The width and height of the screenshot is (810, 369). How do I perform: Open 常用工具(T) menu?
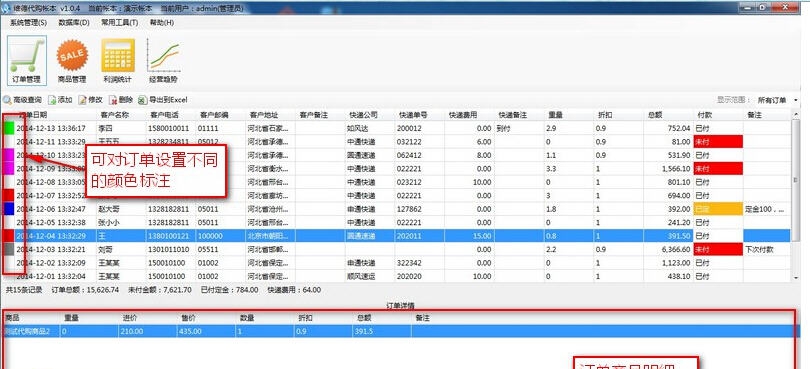click(x=119, y=23)
